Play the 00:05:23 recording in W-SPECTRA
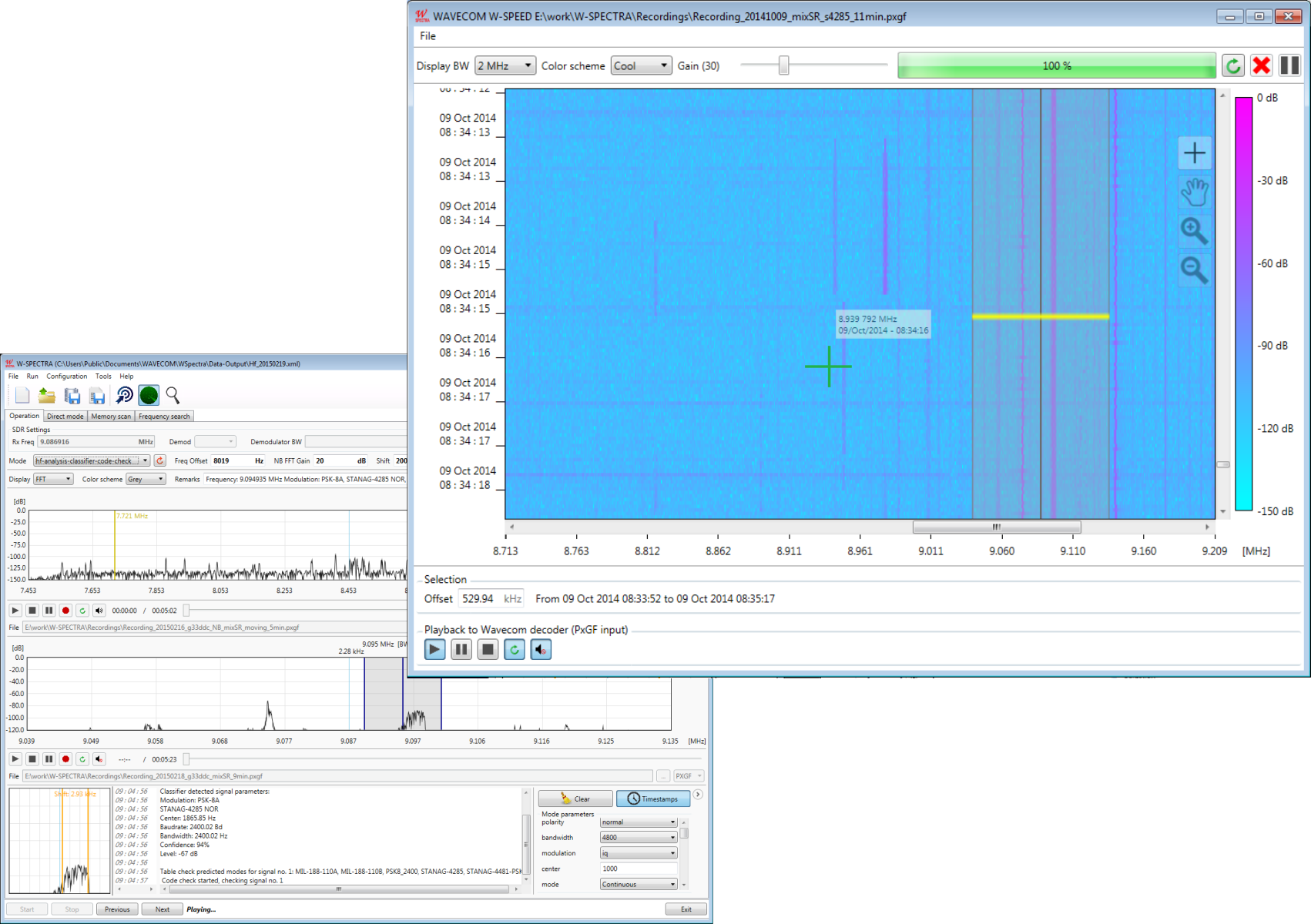The width and height of the screenshot is (1311, 924). tap(15, 759)
